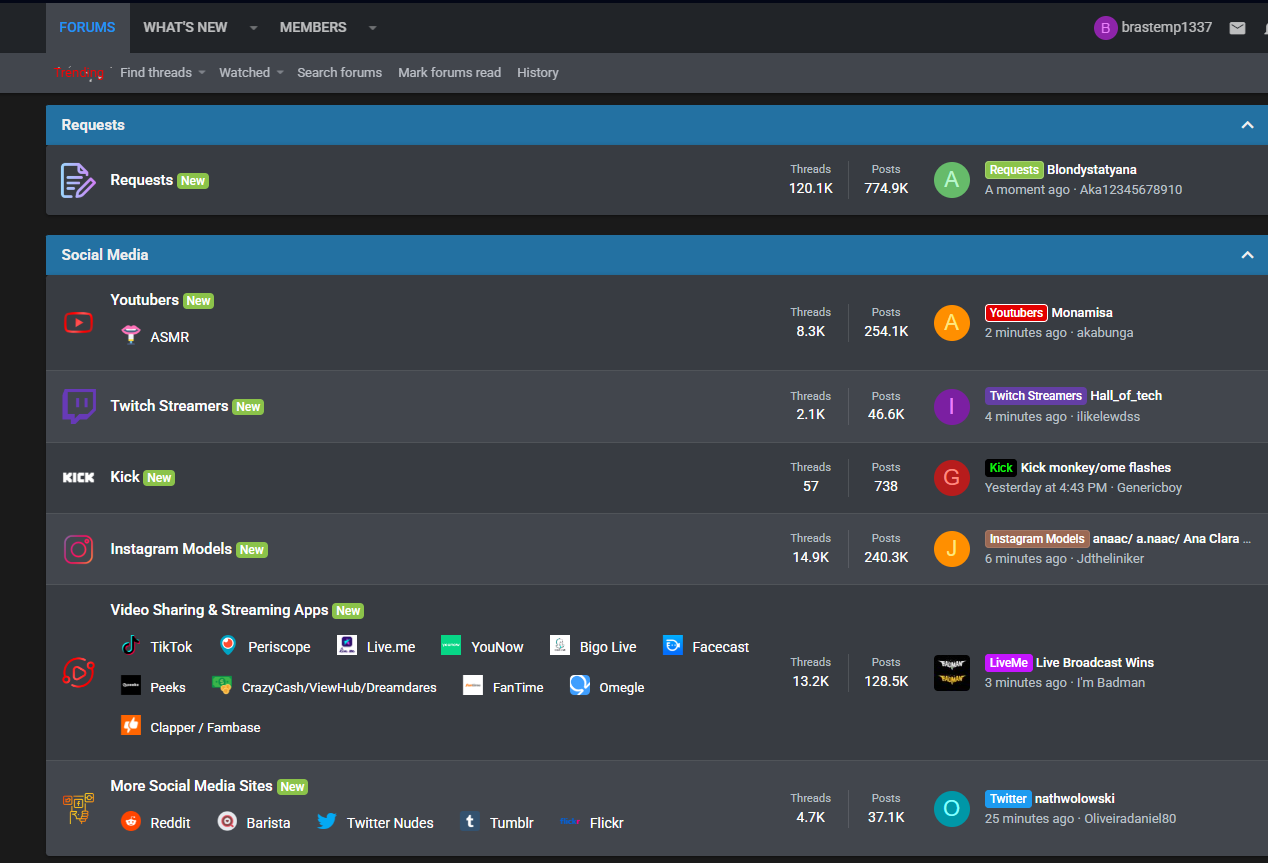The image size is (1268, 863).
Task: Open the inbox envelope icon
Action: pos(1237,28)
